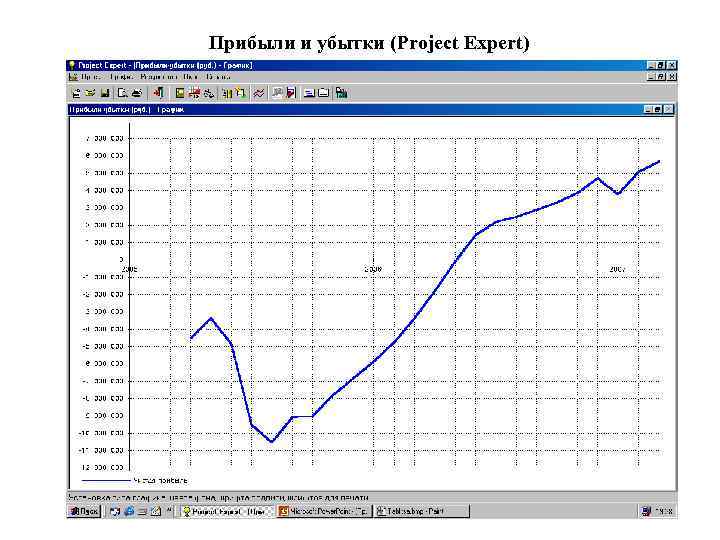Click the blue lined window toolbar icon
Image resolution: width=720 pixels, height=540 pixels.
[309, 93]
